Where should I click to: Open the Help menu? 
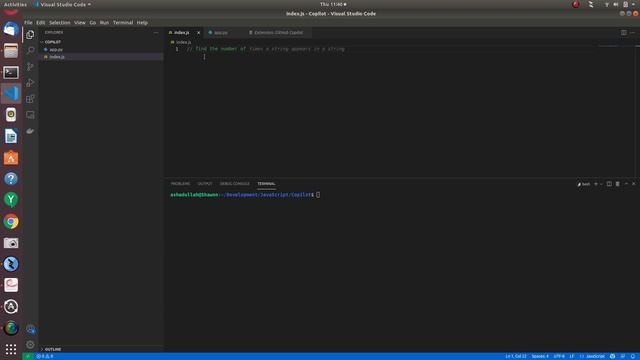(x=142, y=23)
